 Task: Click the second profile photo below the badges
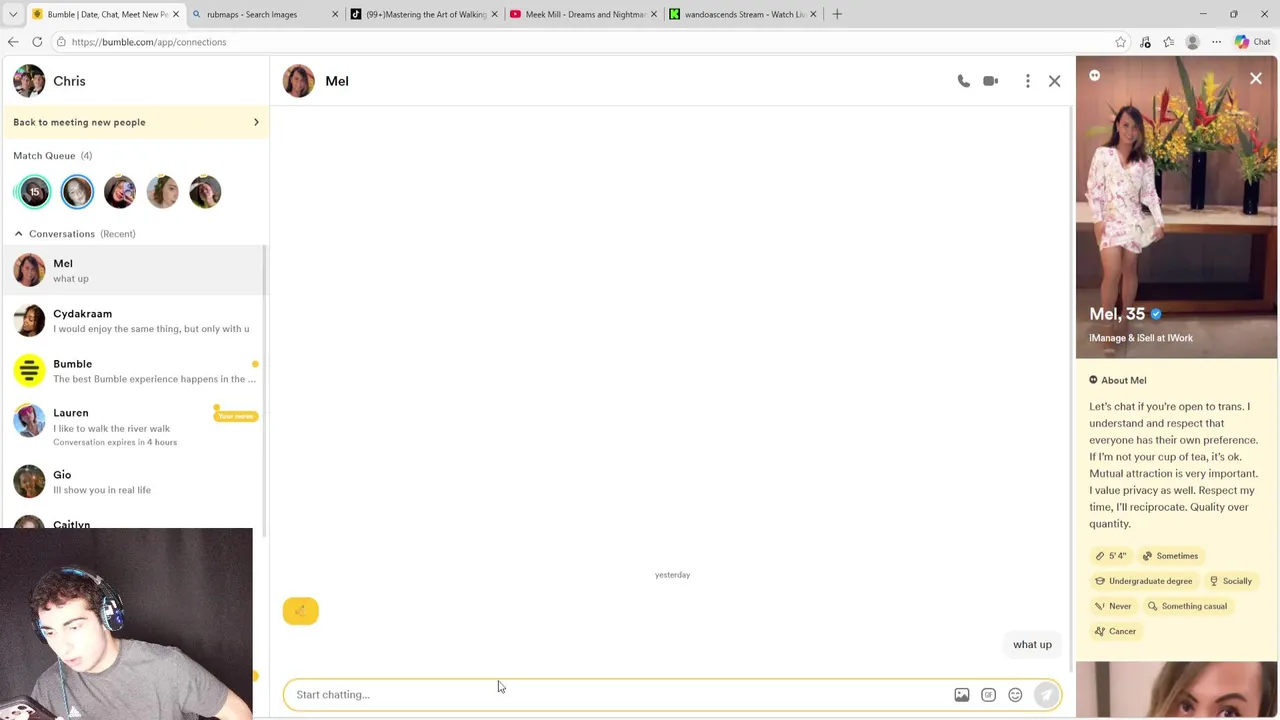click(x=1176, y=690)
